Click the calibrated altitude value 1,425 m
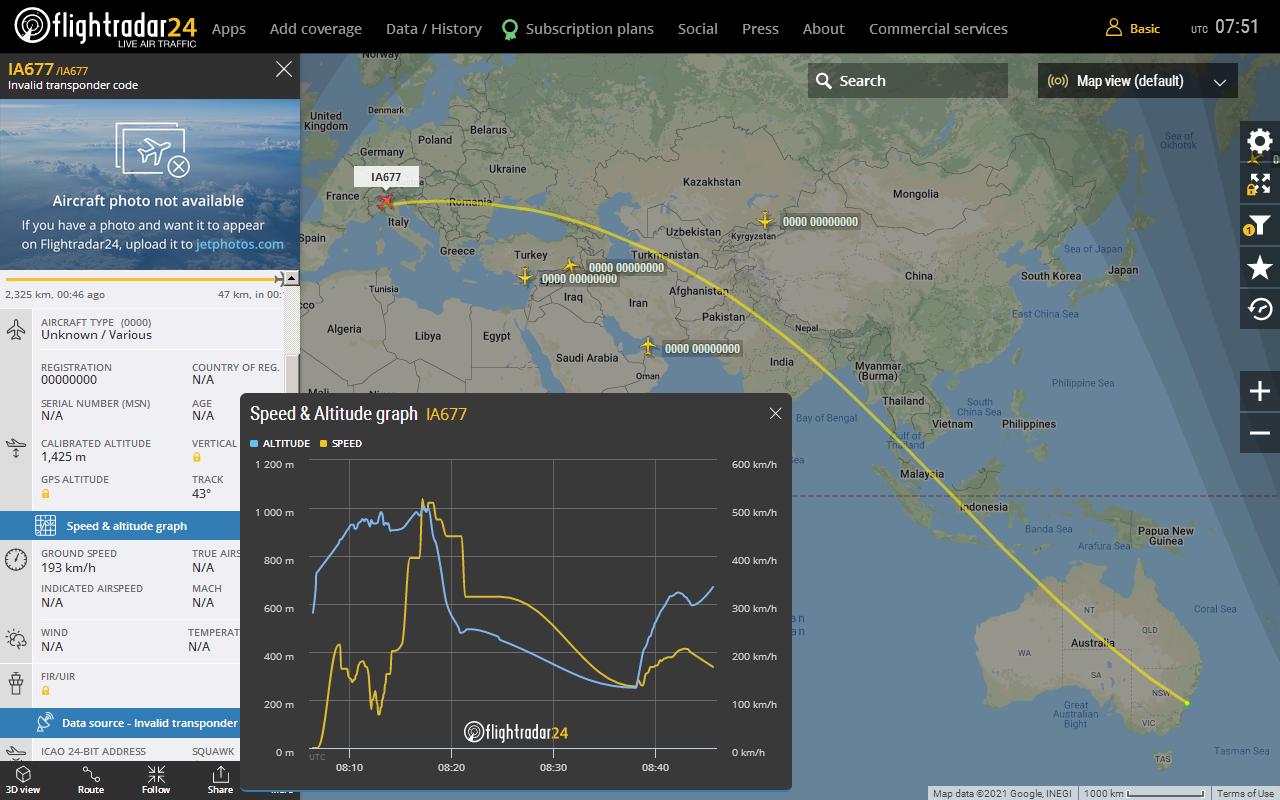1280x800 pixels. click(x=64, y=457)
